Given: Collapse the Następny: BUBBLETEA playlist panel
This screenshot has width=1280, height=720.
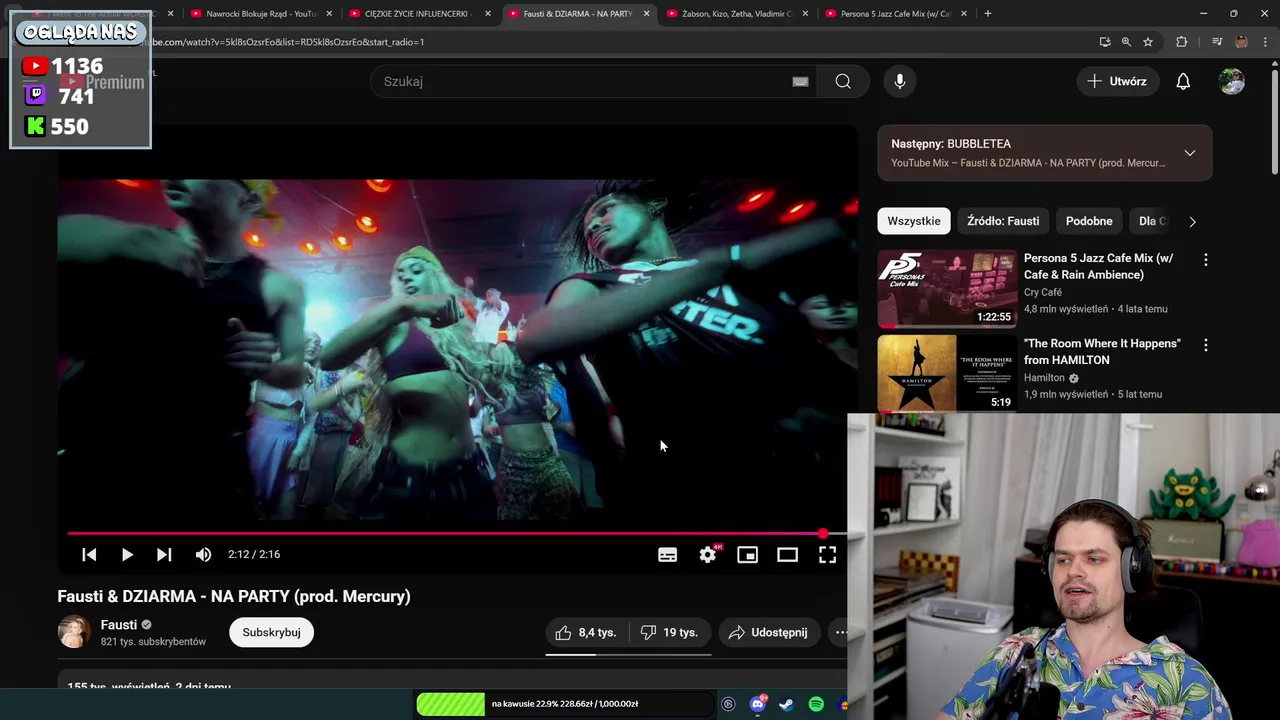Looking at the screenshot, I should click(1189, 153).
